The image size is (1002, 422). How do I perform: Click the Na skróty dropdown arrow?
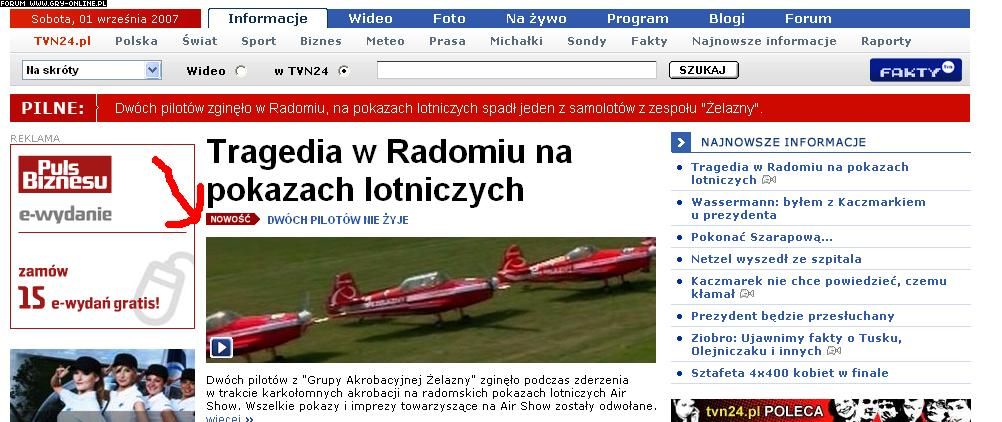(x=153, y=70)
